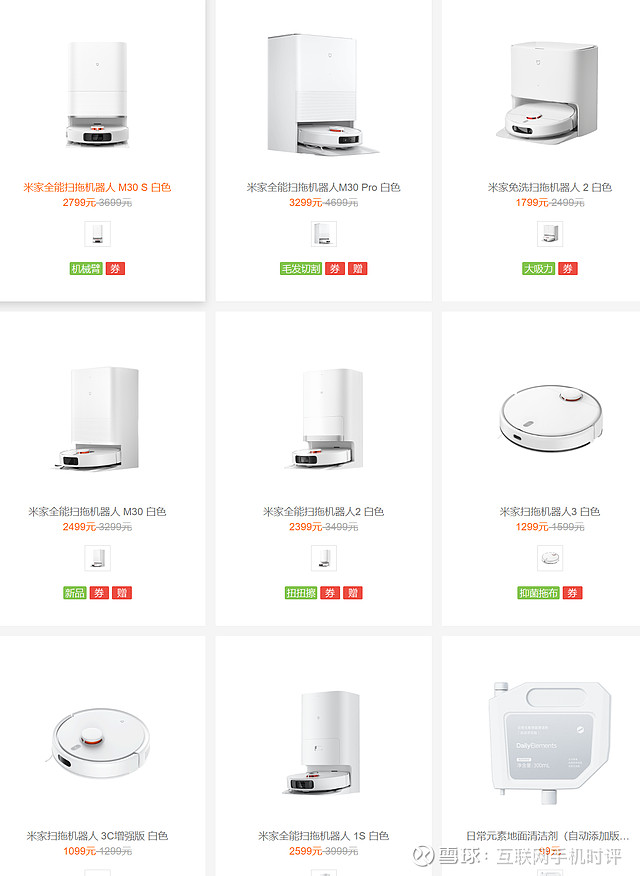Open 米家全能扫拖机器人 M30 白色 title link

pyautogui.click(x=97, y=511)
